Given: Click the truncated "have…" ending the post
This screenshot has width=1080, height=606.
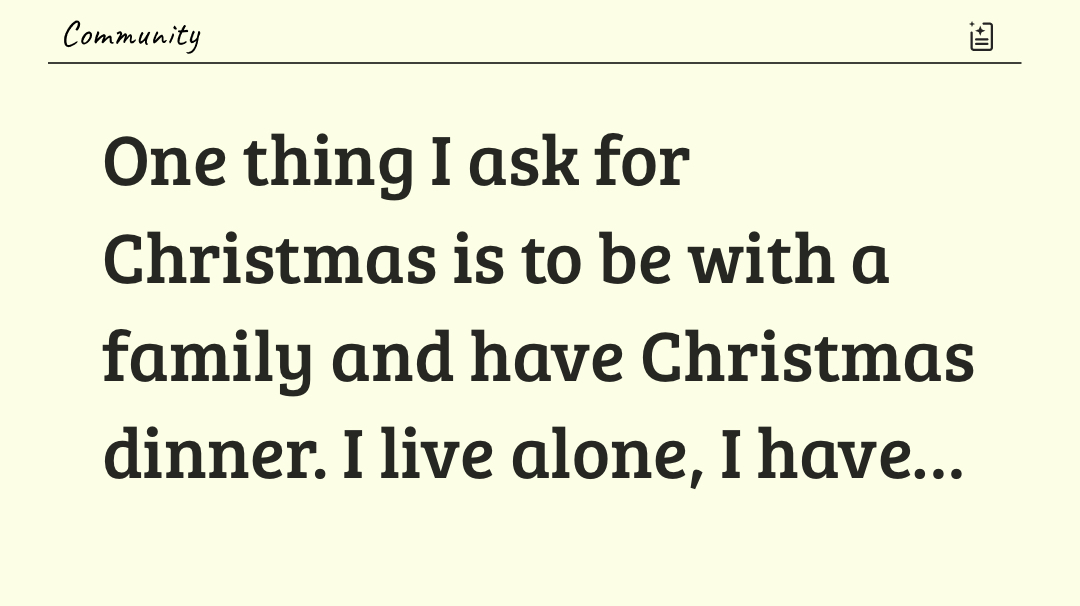Looking at the screenshot, I should click(860, 453).
